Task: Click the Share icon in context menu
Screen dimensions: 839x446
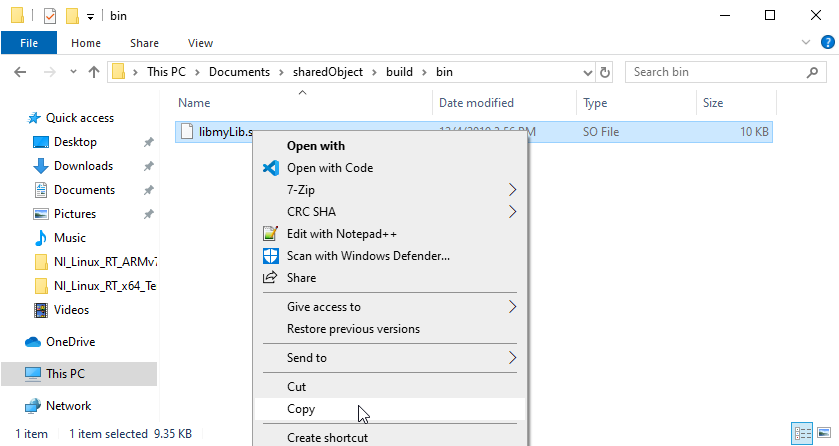Action: pyautogui.click(x=269, y=278)
